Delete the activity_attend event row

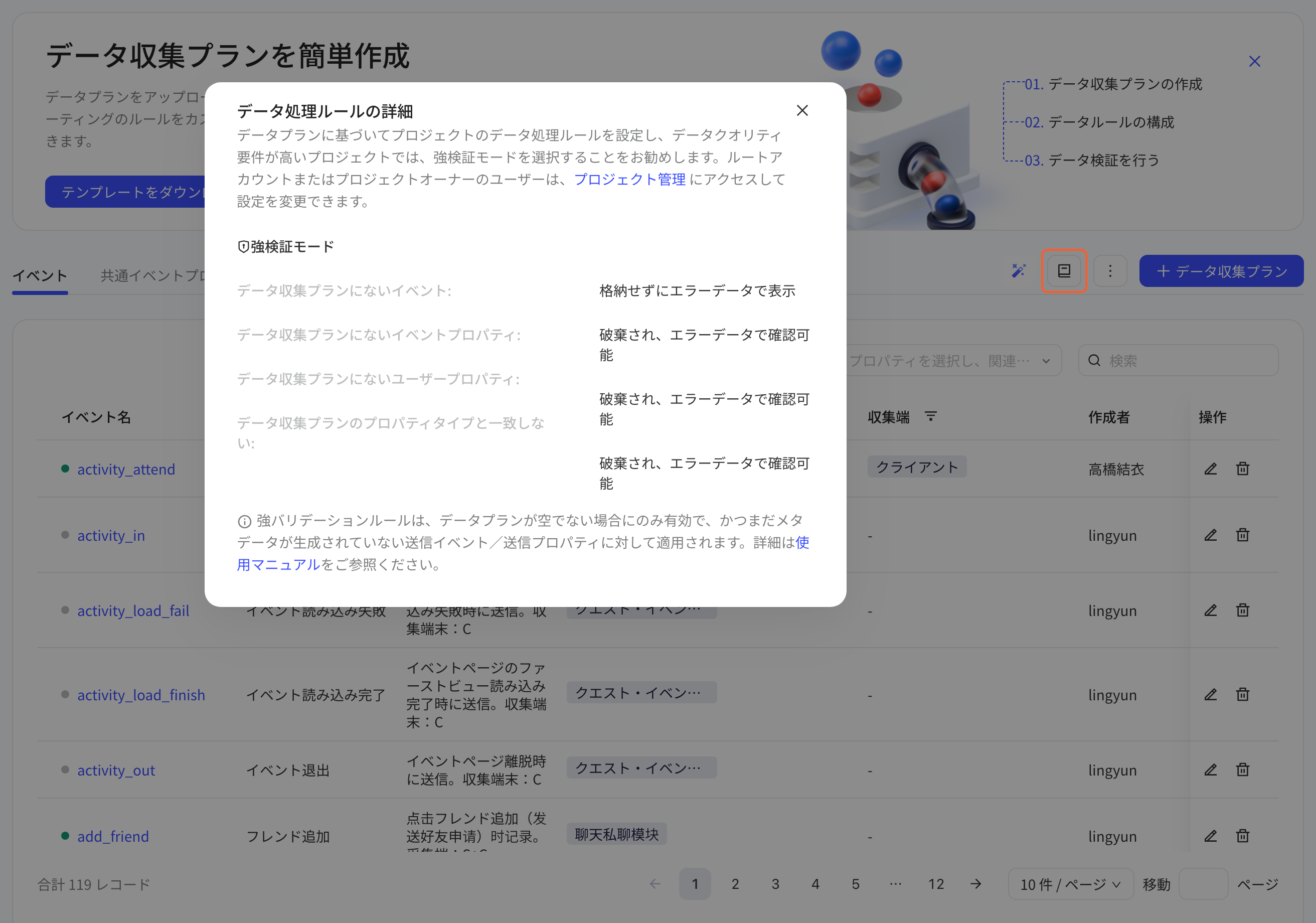[x=1243, y=469]
